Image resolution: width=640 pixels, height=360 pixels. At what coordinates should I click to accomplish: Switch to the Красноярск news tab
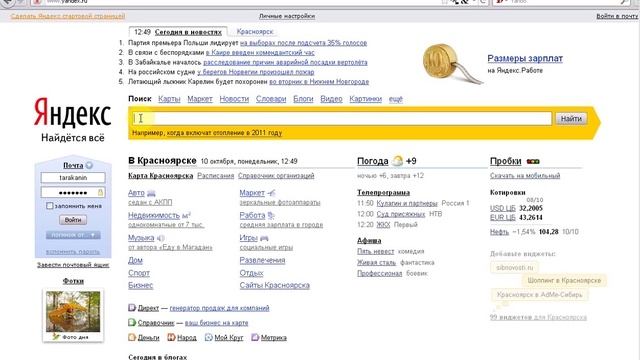(x=255, y=31)
